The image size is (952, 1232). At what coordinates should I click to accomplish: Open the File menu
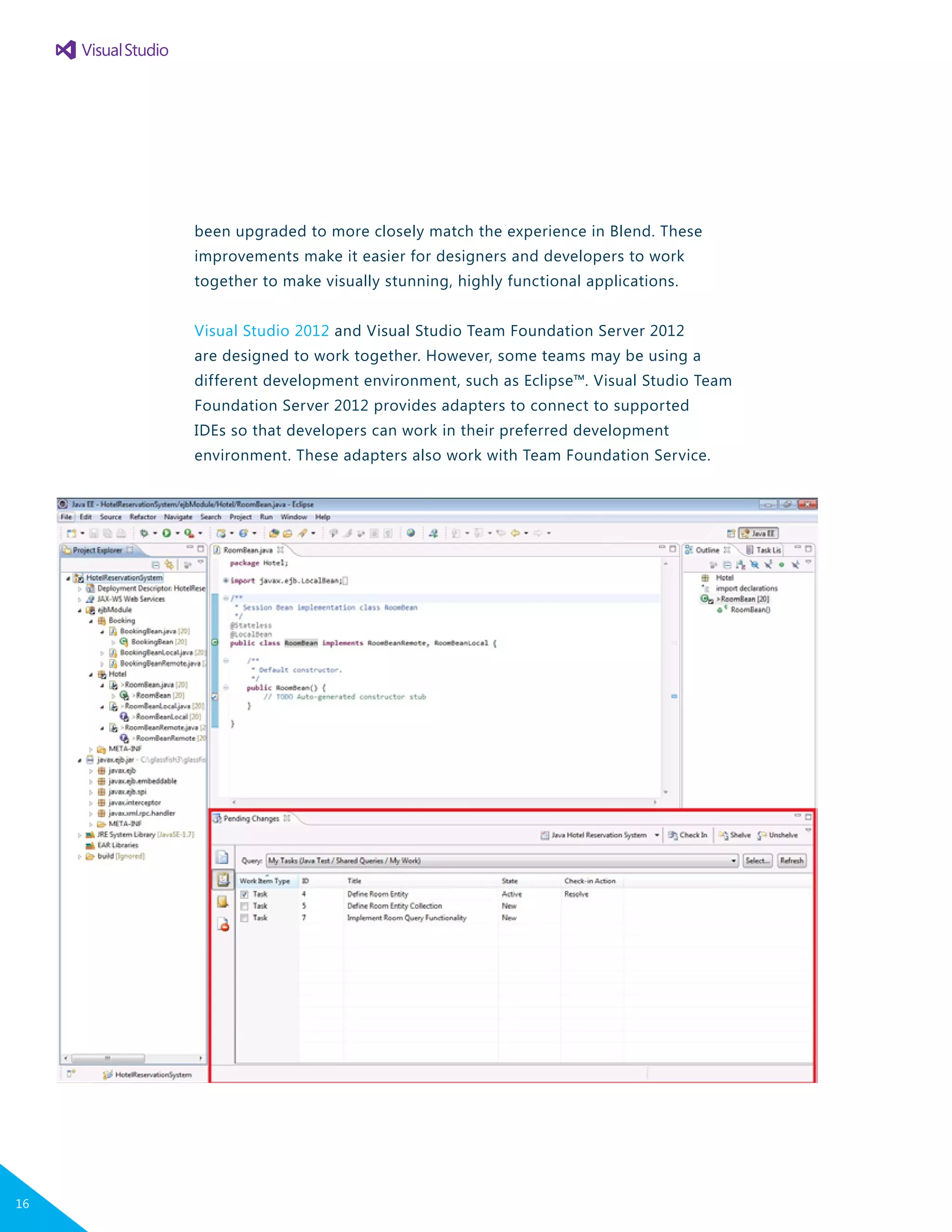pos(66,517)
